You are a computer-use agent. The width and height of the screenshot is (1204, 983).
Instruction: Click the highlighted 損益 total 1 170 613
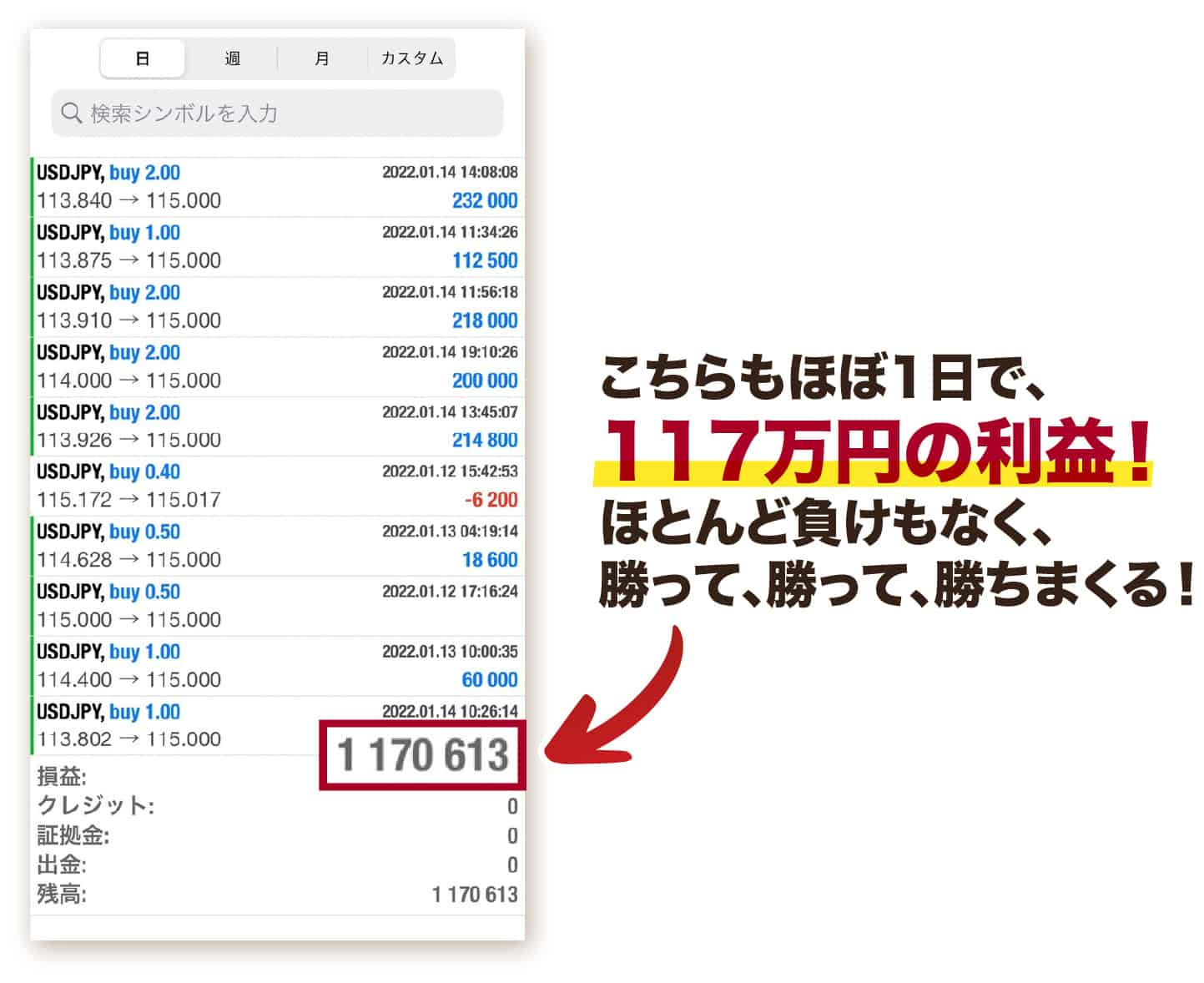(x=423, y=755)
